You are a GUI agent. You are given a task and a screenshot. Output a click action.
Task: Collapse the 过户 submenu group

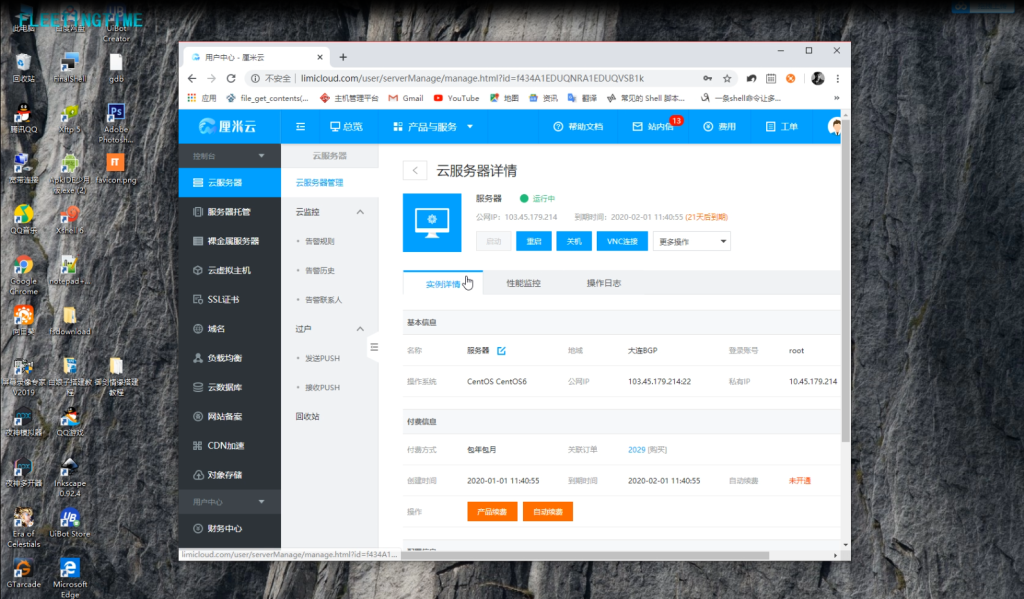pyautogui.click(x=330, y=329)
